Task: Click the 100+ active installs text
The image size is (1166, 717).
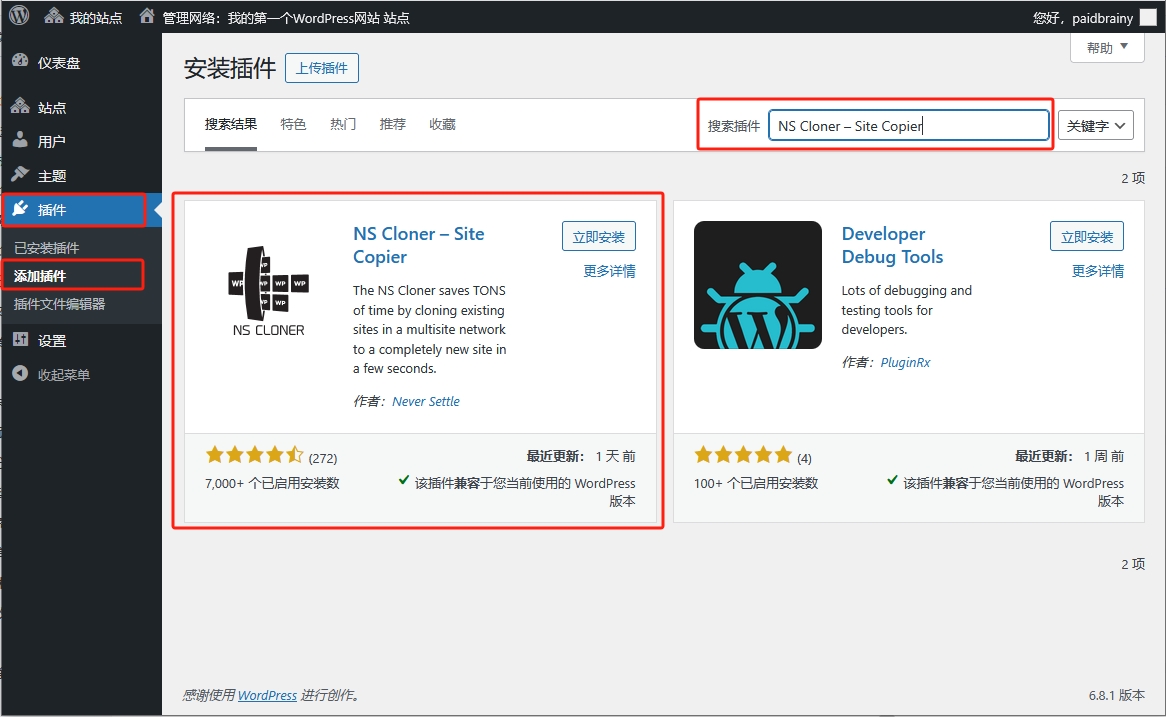Action: pos(756,483)
